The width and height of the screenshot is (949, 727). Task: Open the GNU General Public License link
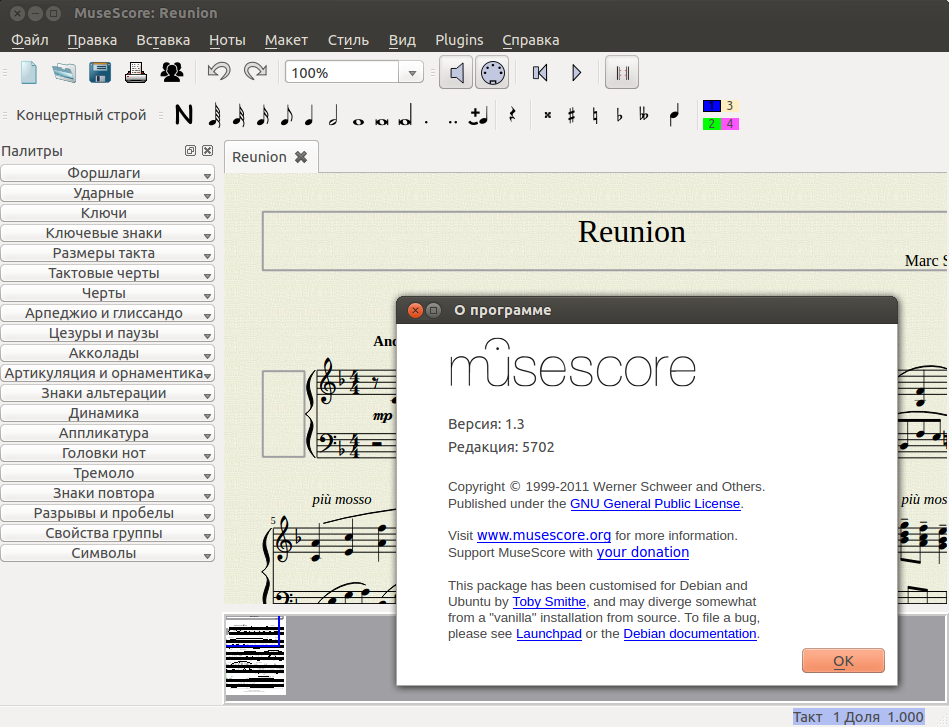(x=655, y=504)
